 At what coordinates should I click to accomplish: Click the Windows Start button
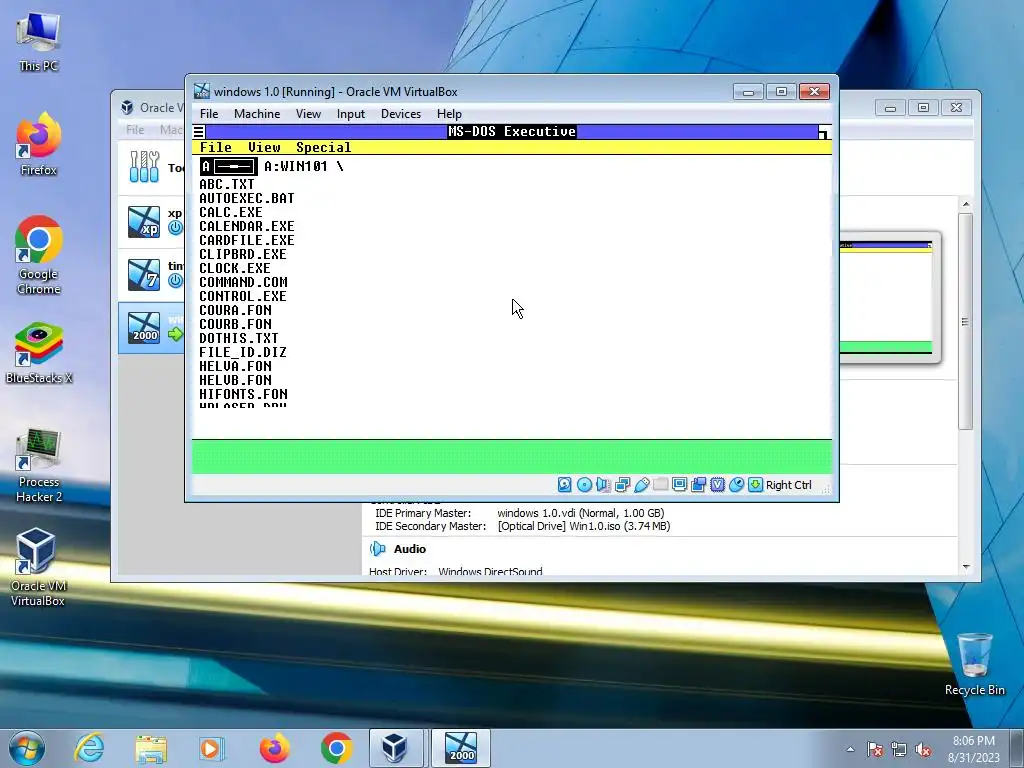(27, 748)
